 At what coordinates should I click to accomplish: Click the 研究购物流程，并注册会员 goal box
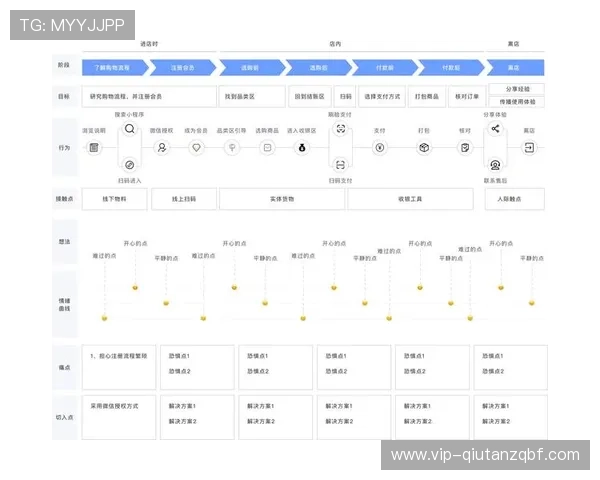click(x=149, y=96)
